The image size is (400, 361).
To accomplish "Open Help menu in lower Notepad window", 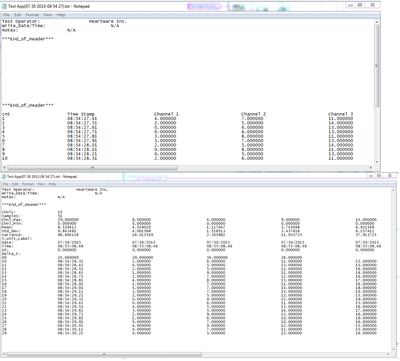I will pos(52,184).
